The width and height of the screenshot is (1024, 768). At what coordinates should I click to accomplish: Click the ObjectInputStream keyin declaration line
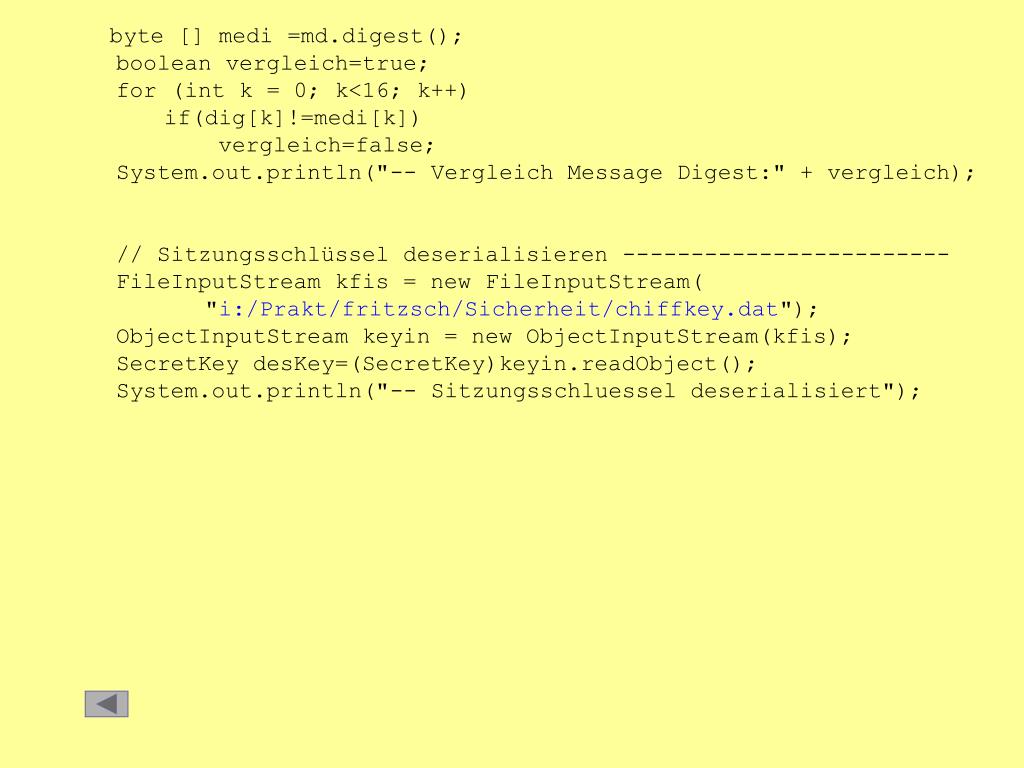click(484, 337)
